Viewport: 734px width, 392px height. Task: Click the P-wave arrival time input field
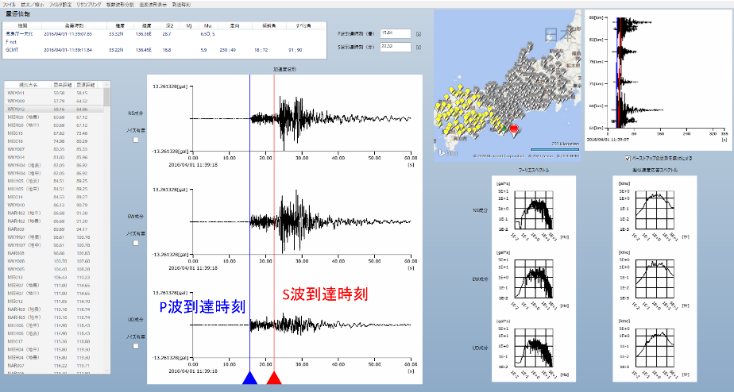[x=396, y=33]
